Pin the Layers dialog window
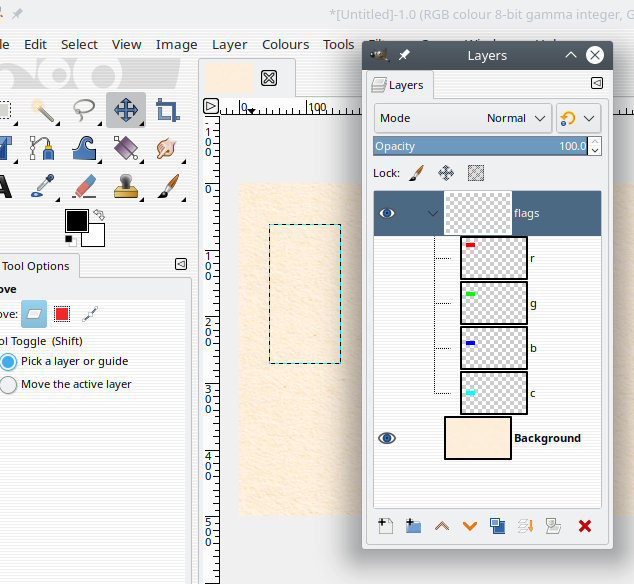Image resolution: width=634 pixels, height=584 pixels. pos(404,55)
